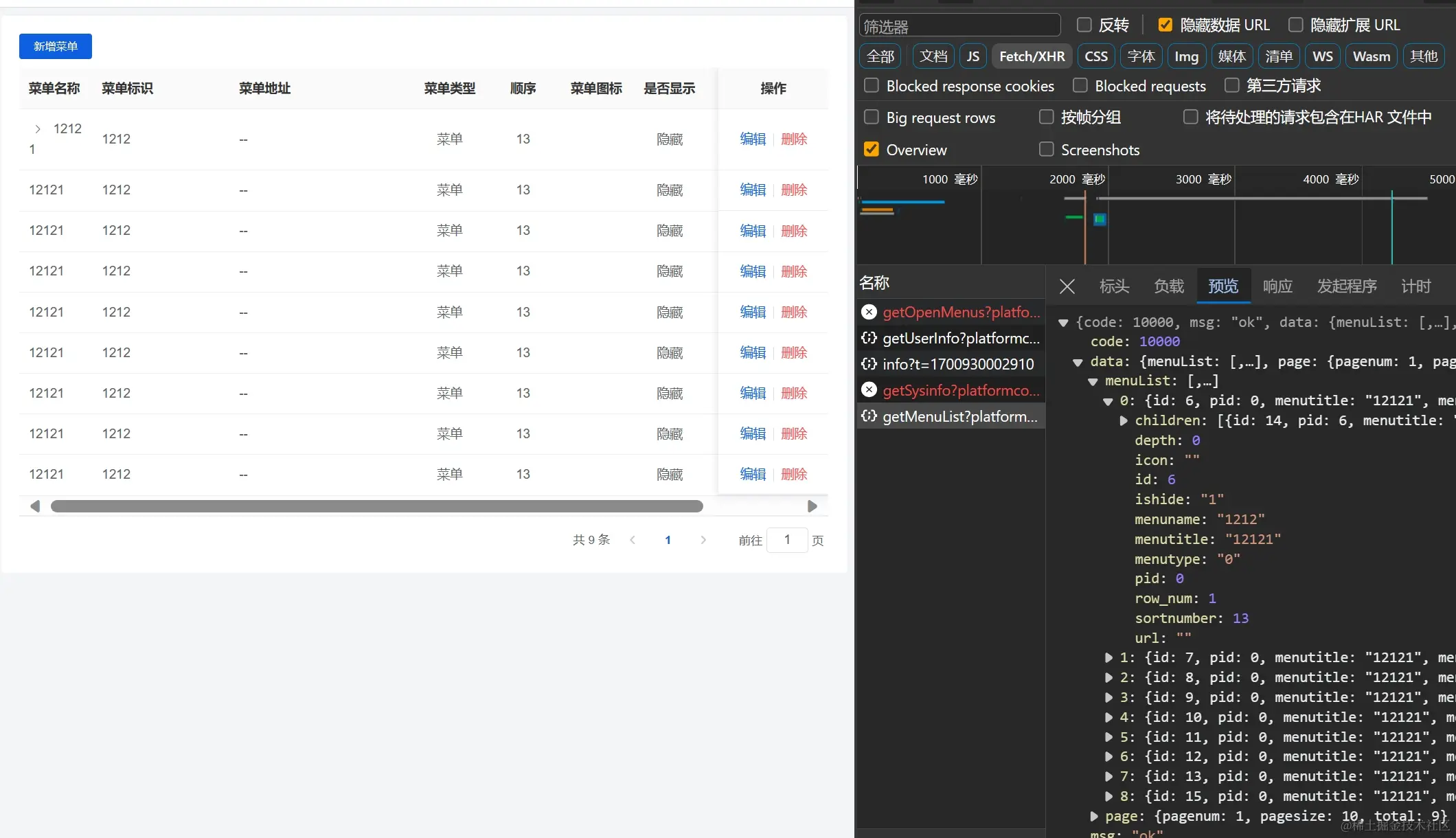Expand the children array in preview
The image size is (1456, 838).
1124,420
